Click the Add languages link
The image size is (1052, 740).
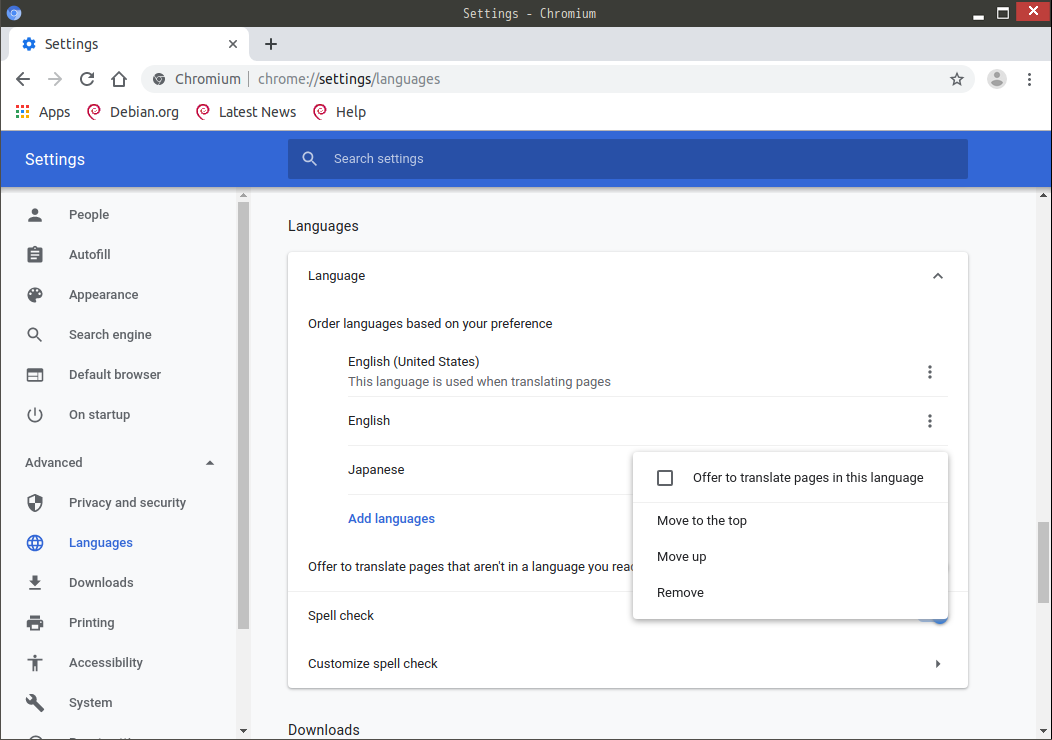tap(391, 519)
